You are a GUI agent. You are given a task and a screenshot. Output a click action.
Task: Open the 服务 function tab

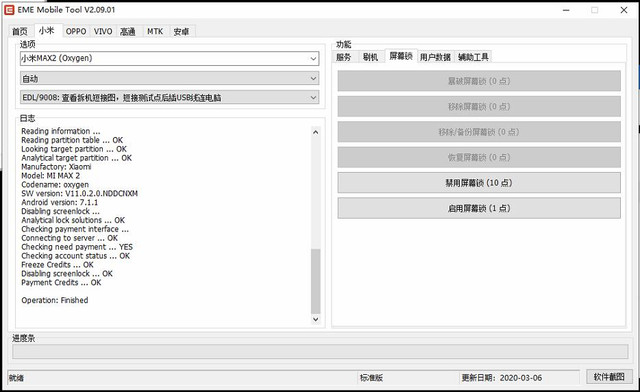(344, 57)
